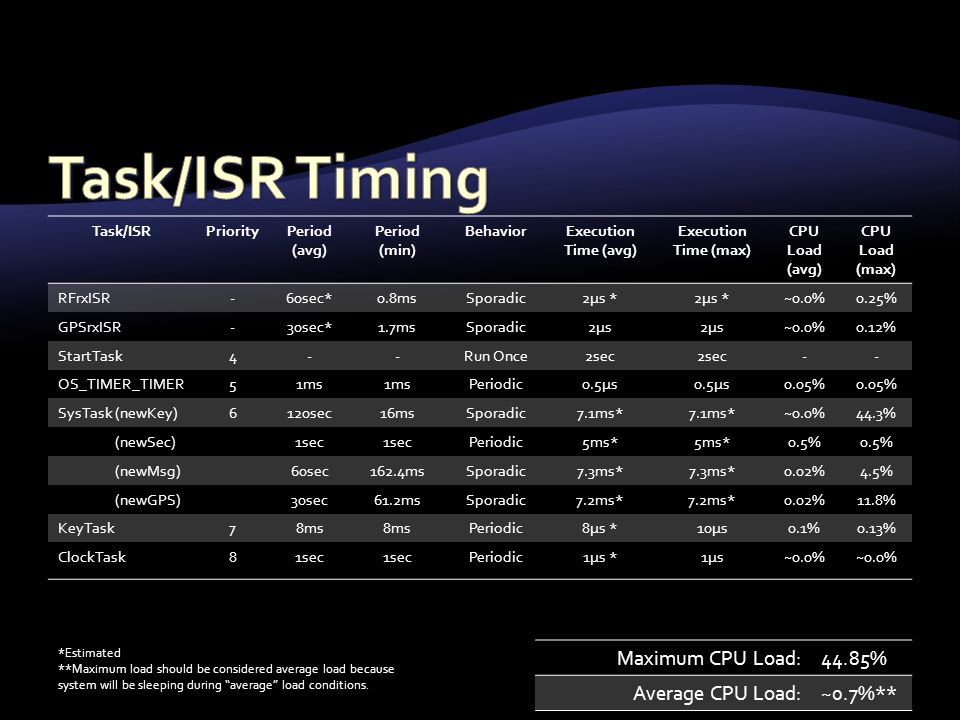Click the '0.13%' CPU load max value
The width and height of the screenshot is (960, 720).
point(876,528)
